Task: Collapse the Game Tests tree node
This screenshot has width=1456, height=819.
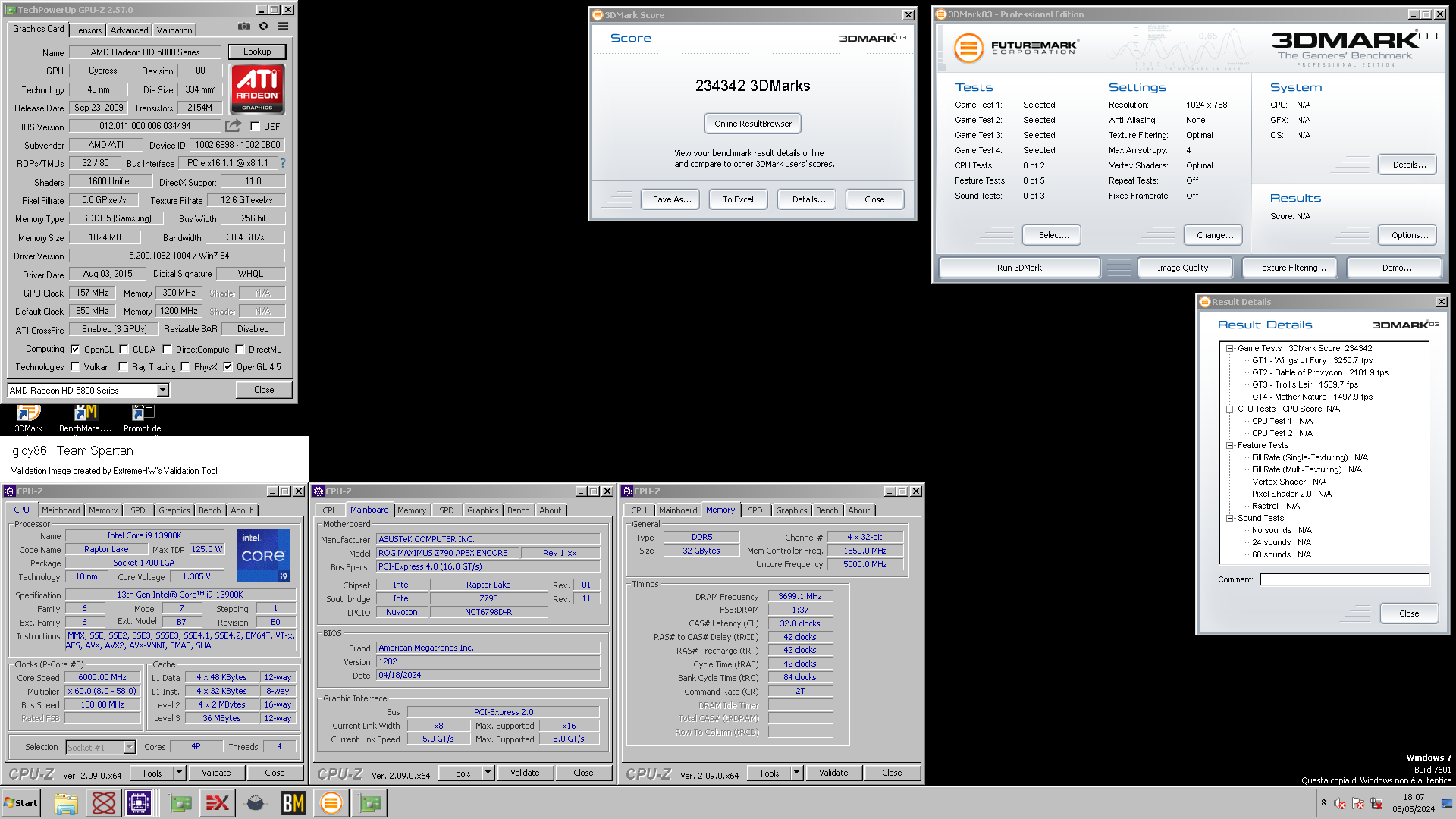Action: [1230, 348]
